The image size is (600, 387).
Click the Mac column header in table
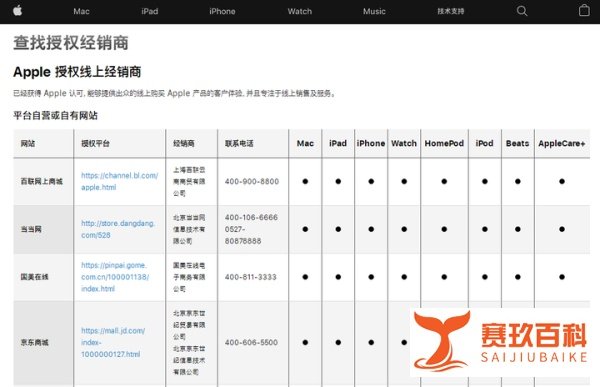click(305, 143)
